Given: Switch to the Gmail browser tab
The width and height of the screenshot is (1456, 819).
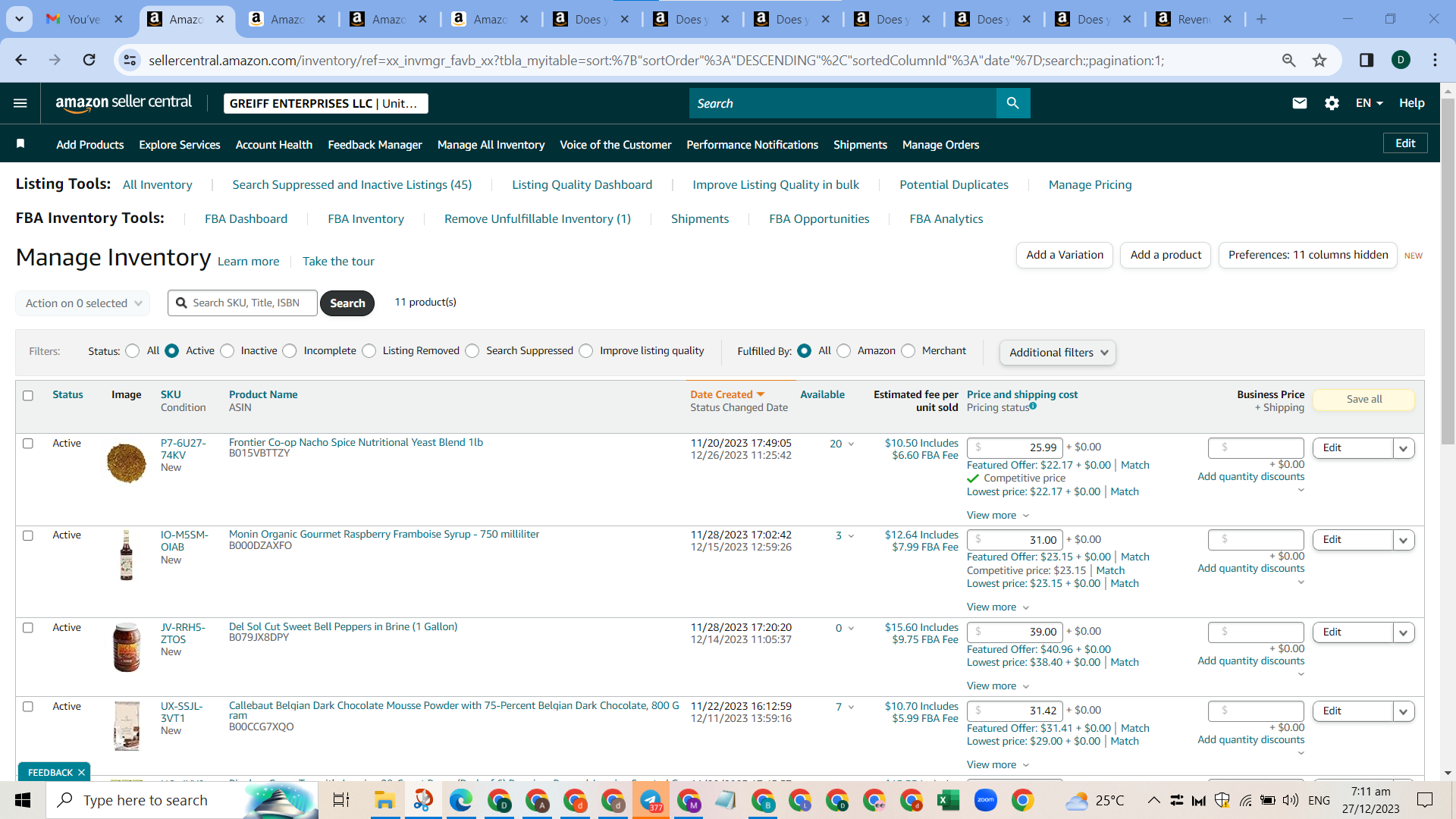Looking at the screenshot, I should 83,20.
